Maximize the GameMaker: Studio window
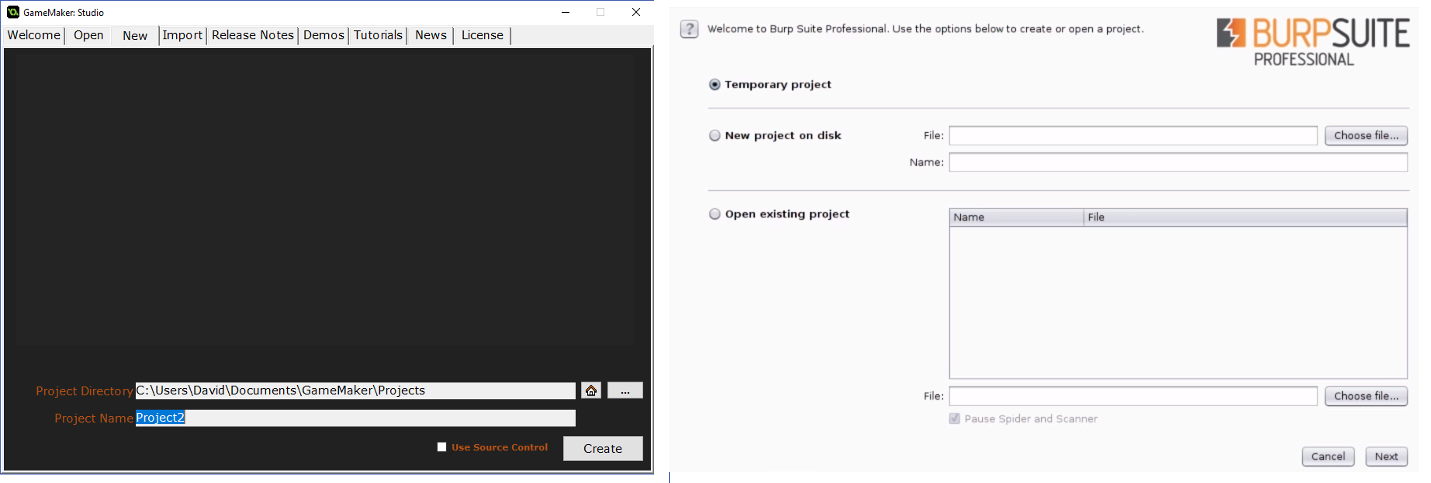Image resolution: width=1431 pixels, height=483 pixels. point(601,12)
